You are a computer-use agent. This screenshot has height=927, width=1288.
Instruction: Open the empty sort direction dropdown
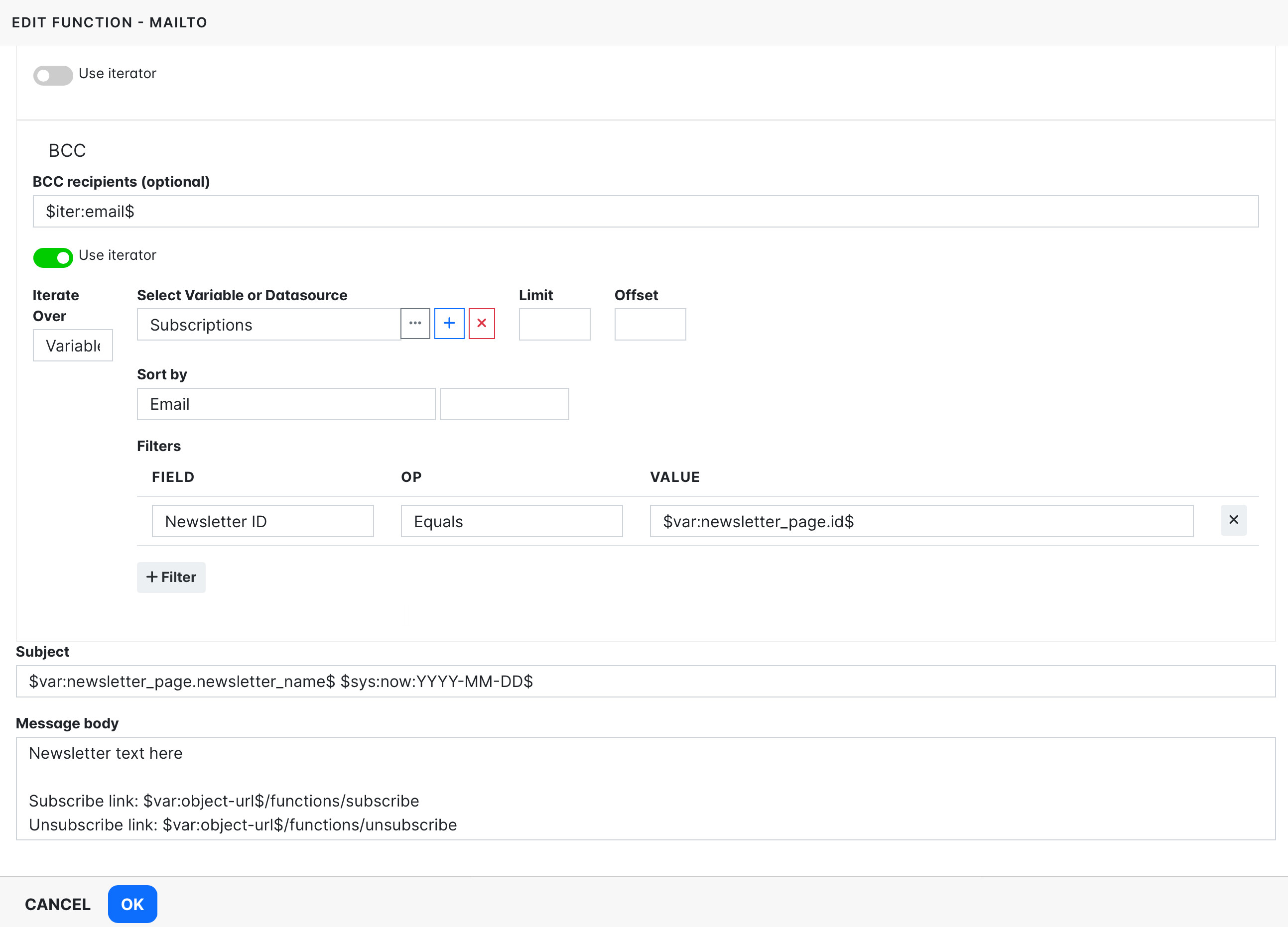pyautogui.click(x=504, y=404)
